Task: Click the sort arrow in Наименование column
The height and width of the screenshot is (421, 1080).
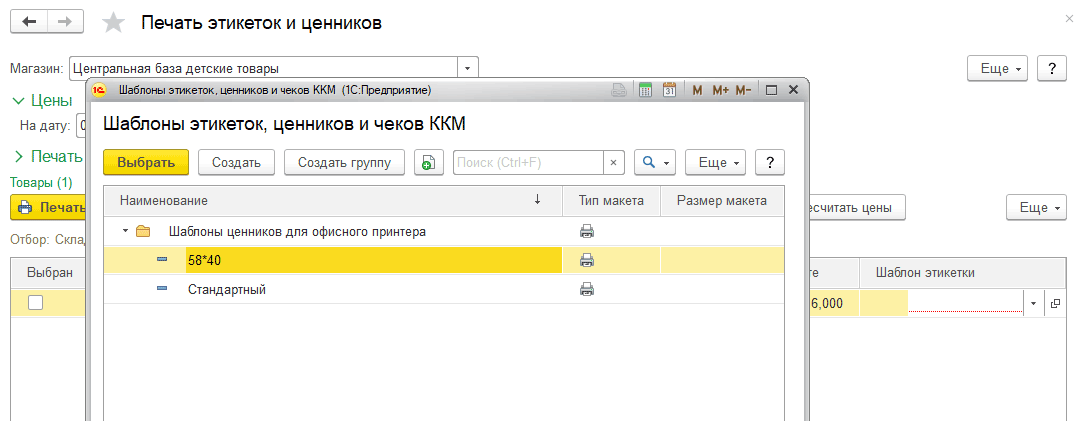Action: (537, 200)
